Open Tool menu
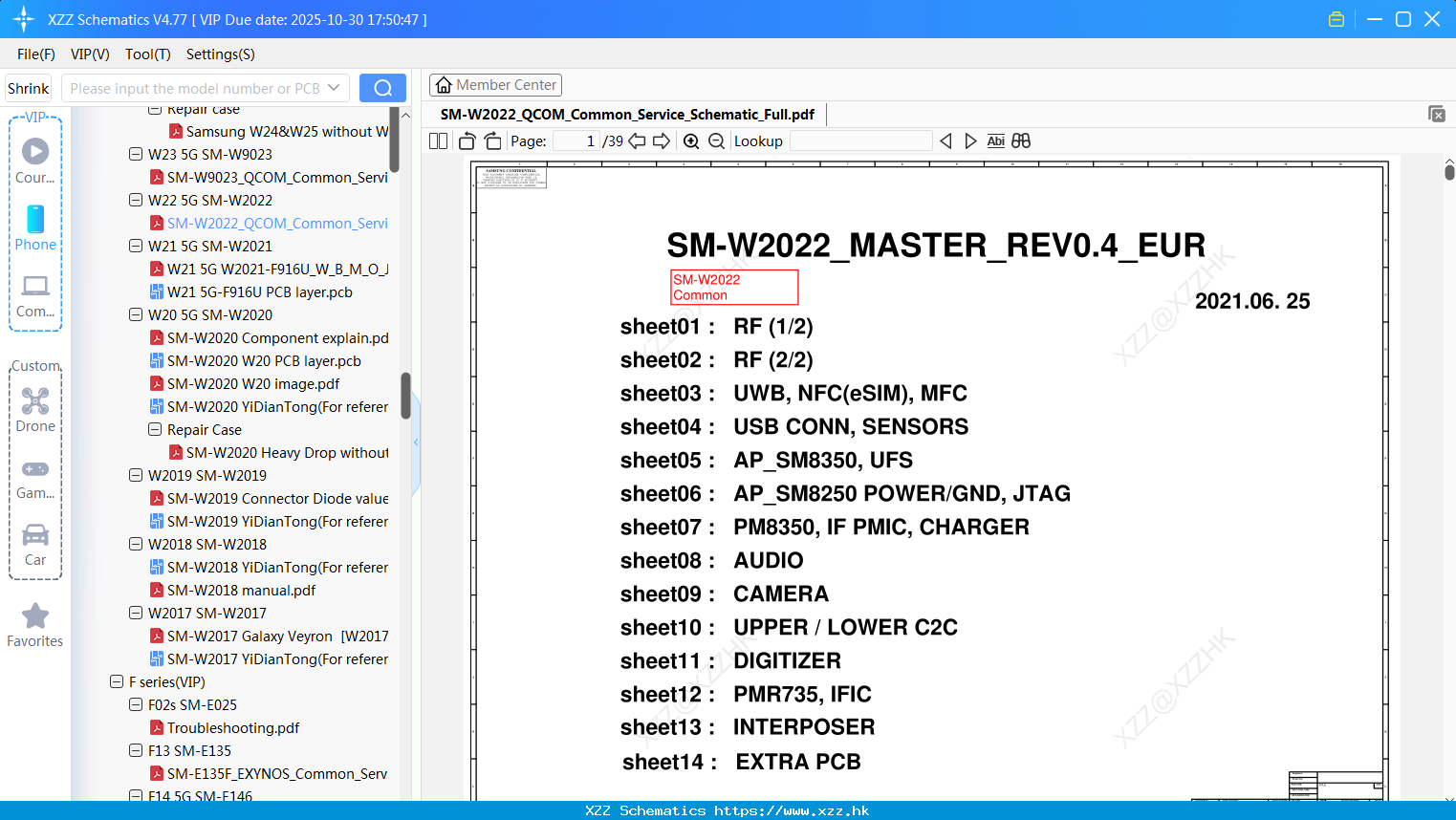The image size is (1456, 820). [148, 54]
